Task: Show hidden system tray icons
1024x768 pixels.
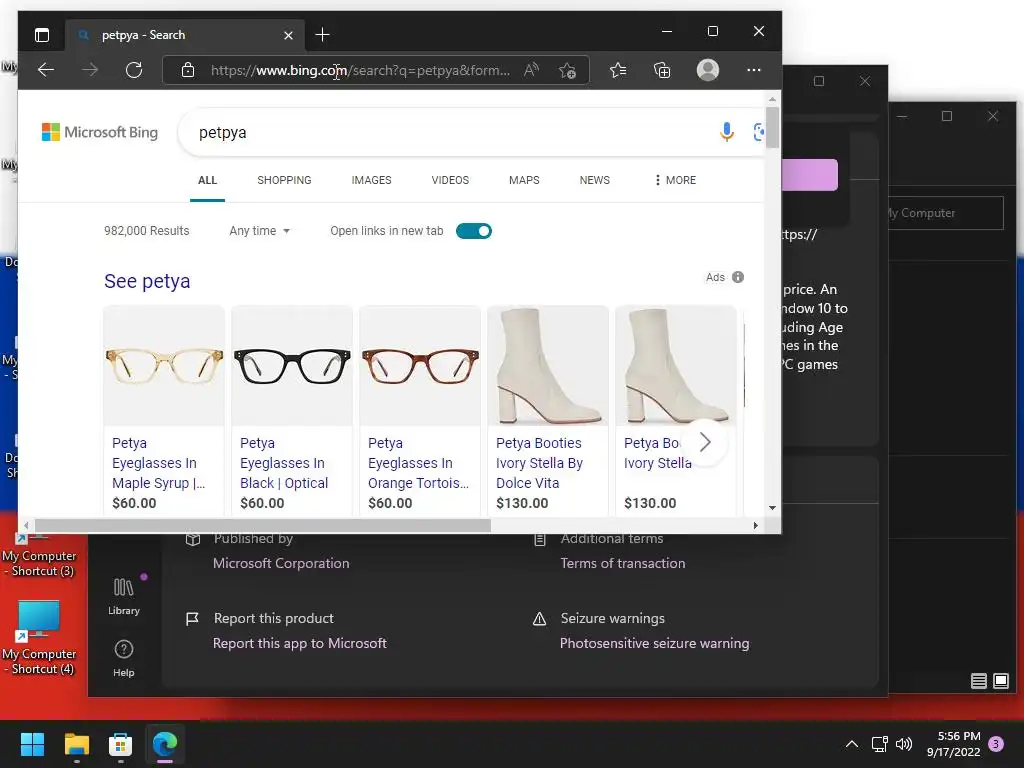Action: [x=852, y=744]
